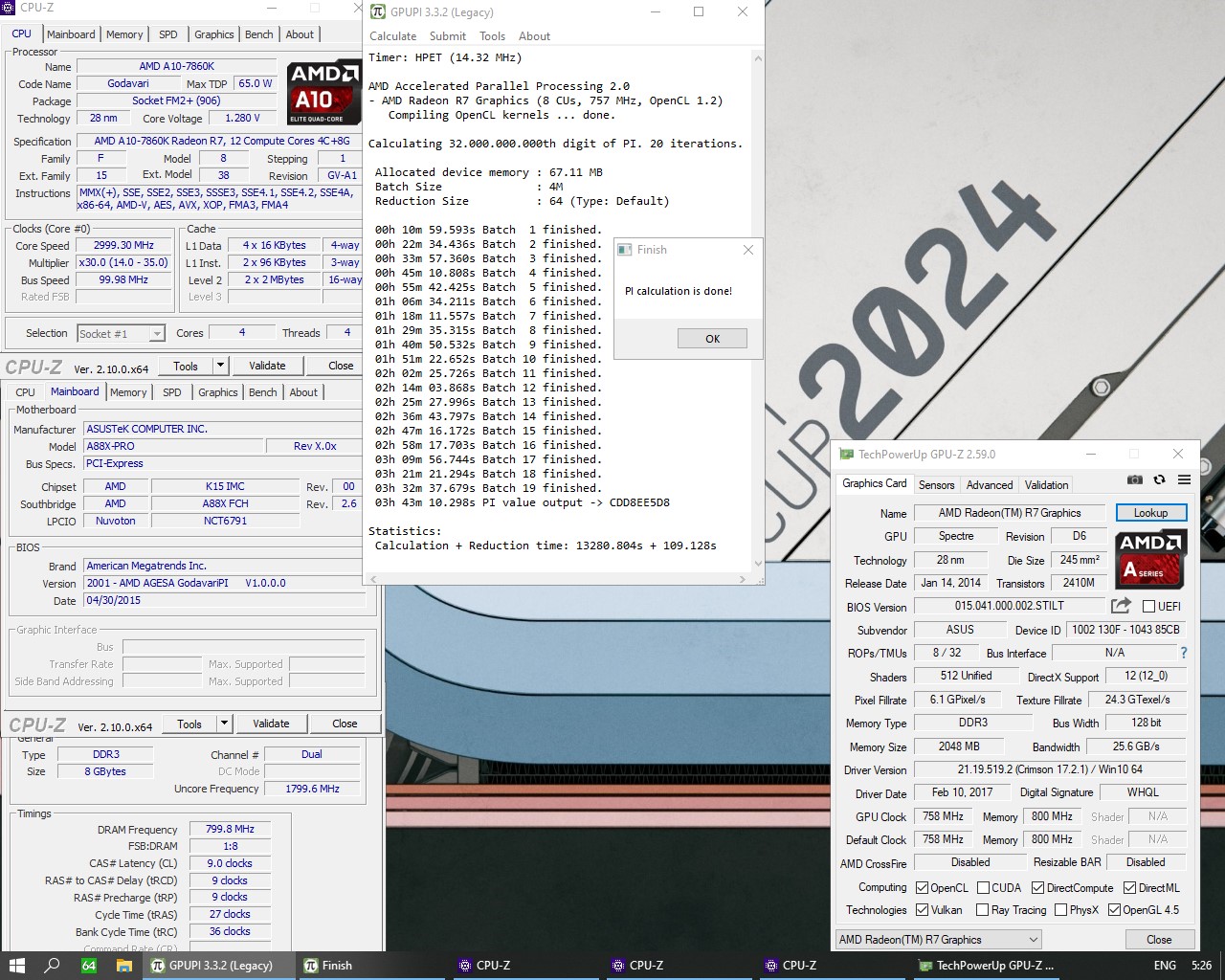1225x980 pixels.
Task: Click second CPU-Z taskbar item
Action: pos(679,966)
